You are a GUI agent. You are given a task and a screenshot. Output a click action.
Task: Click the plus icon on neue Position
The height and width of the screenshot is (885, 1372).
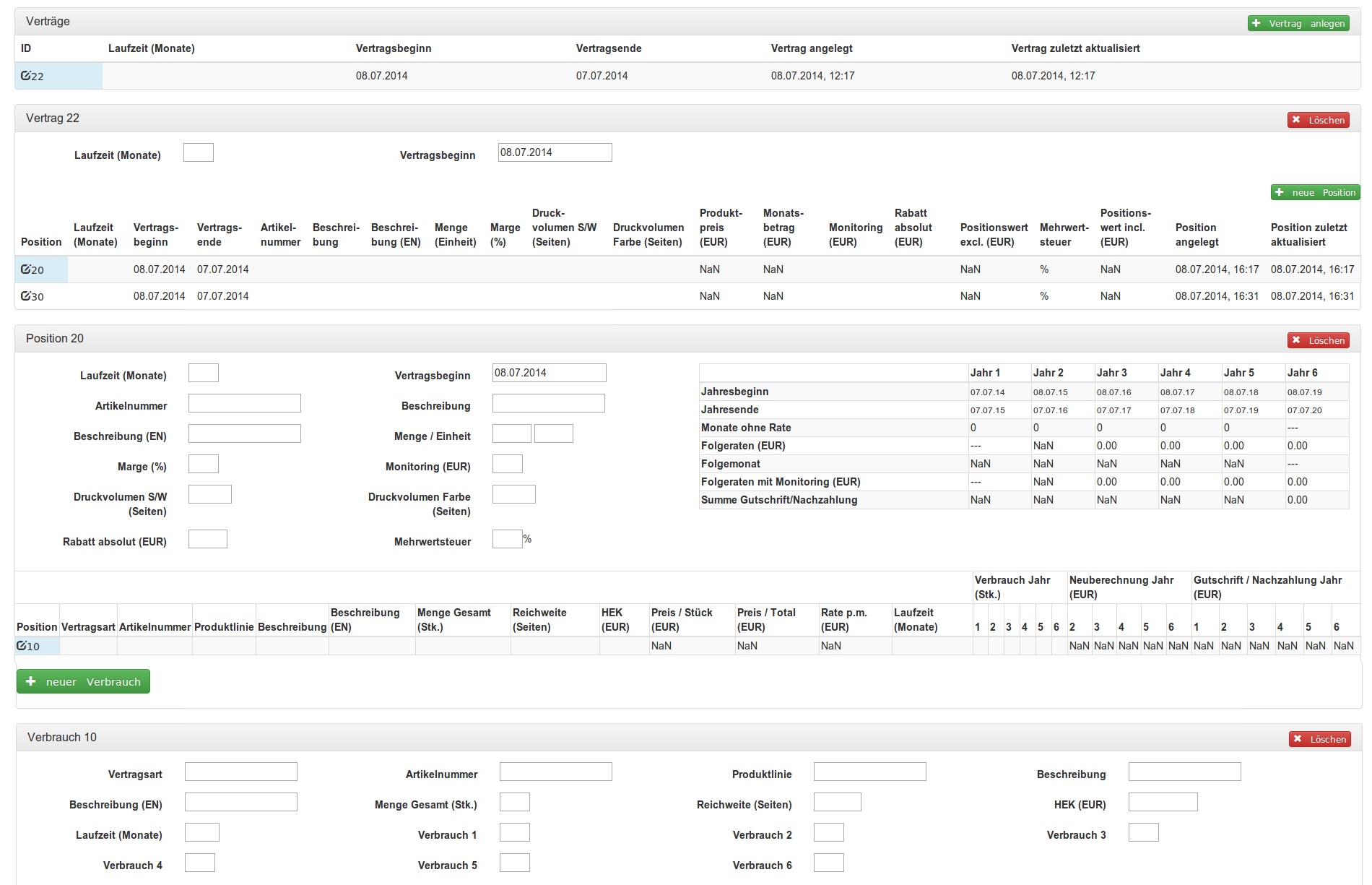[x=1280, y=192]
